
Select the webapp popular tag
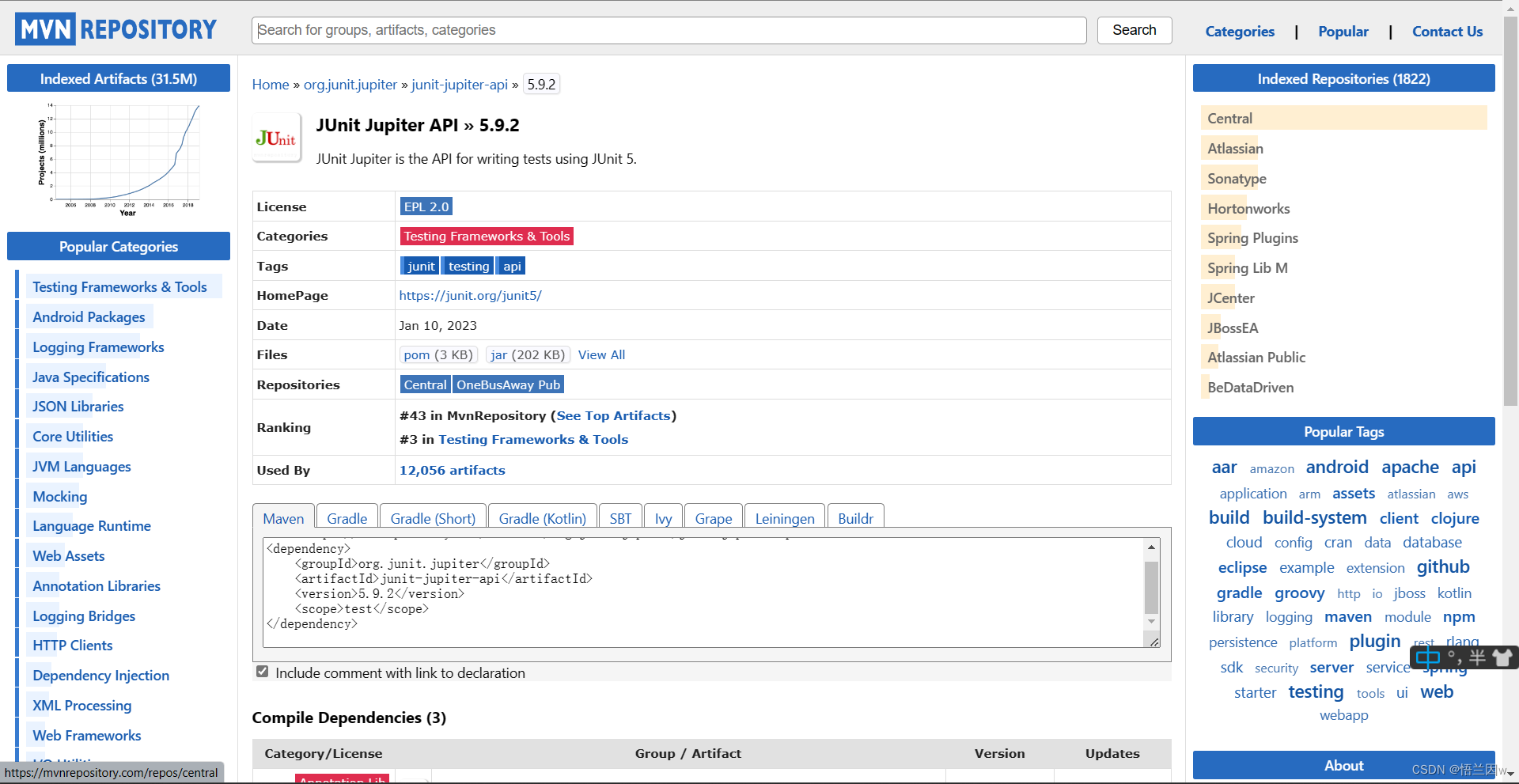pos(1343,715)
